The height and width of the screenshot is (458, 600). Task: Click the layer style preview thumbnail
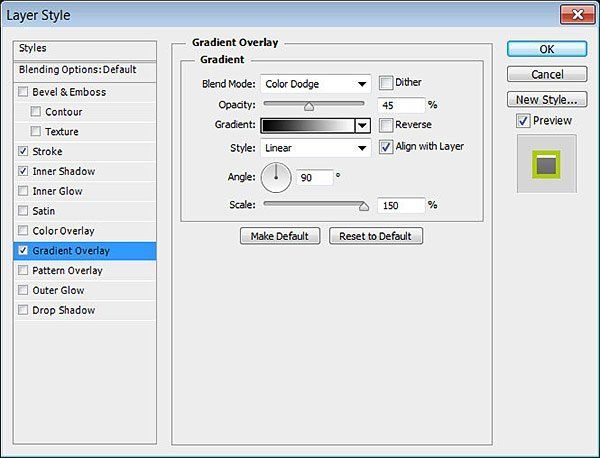click(546, 164)
